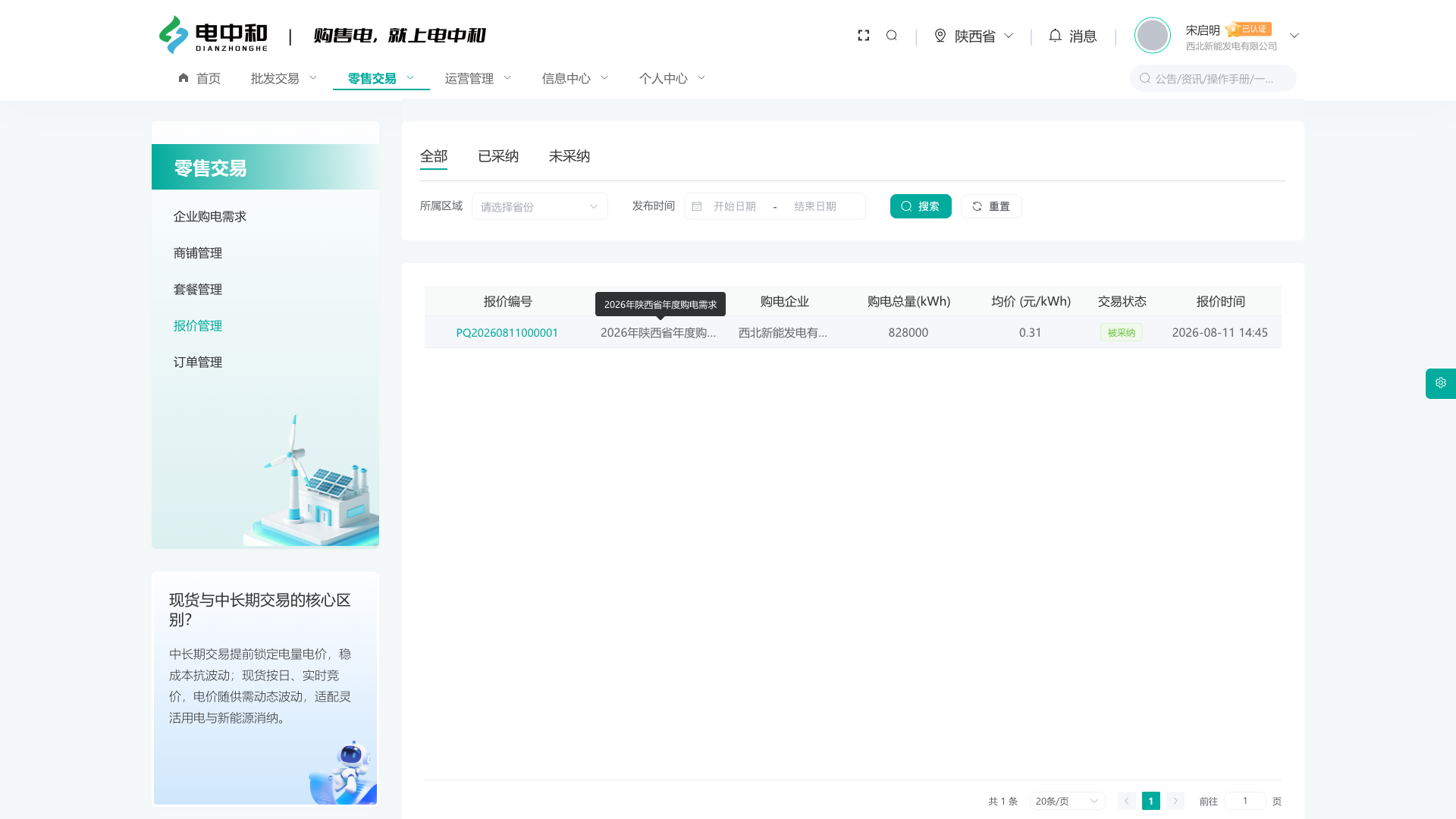Open 套餐管理 in sidebar
The width and height of the screenshot is (1456, 819).
[198, 289]
